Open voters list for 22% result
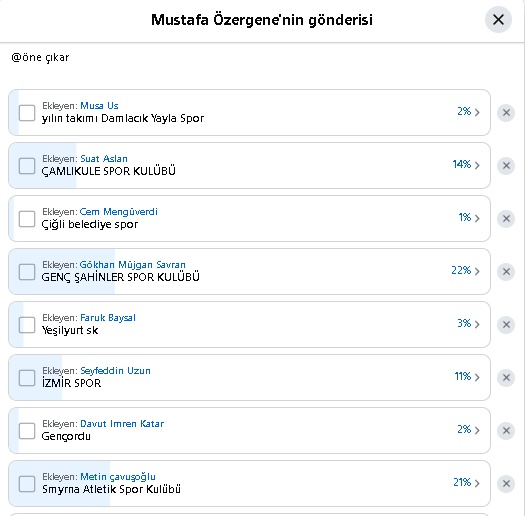 tap(465, 271)
